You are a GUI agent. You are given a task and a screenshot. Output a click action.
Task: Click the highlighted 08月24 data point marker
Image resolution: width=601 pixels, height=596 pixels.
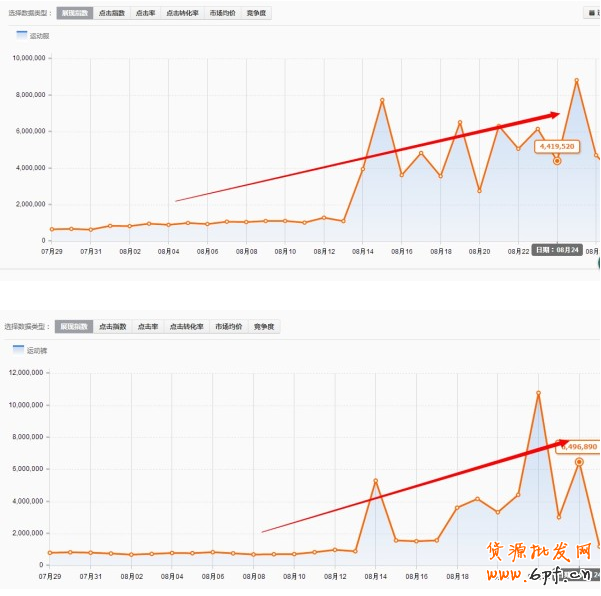point(557,161)
